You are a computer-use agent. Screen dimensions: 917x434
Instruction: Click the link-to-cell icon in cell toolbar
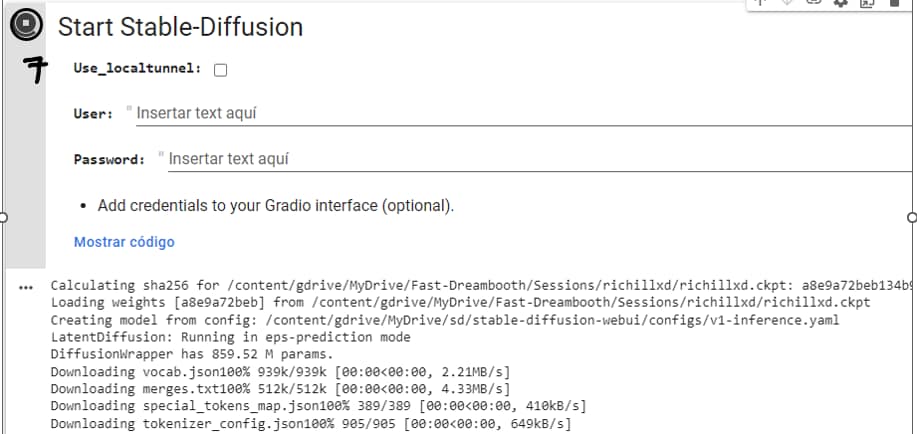788,4
